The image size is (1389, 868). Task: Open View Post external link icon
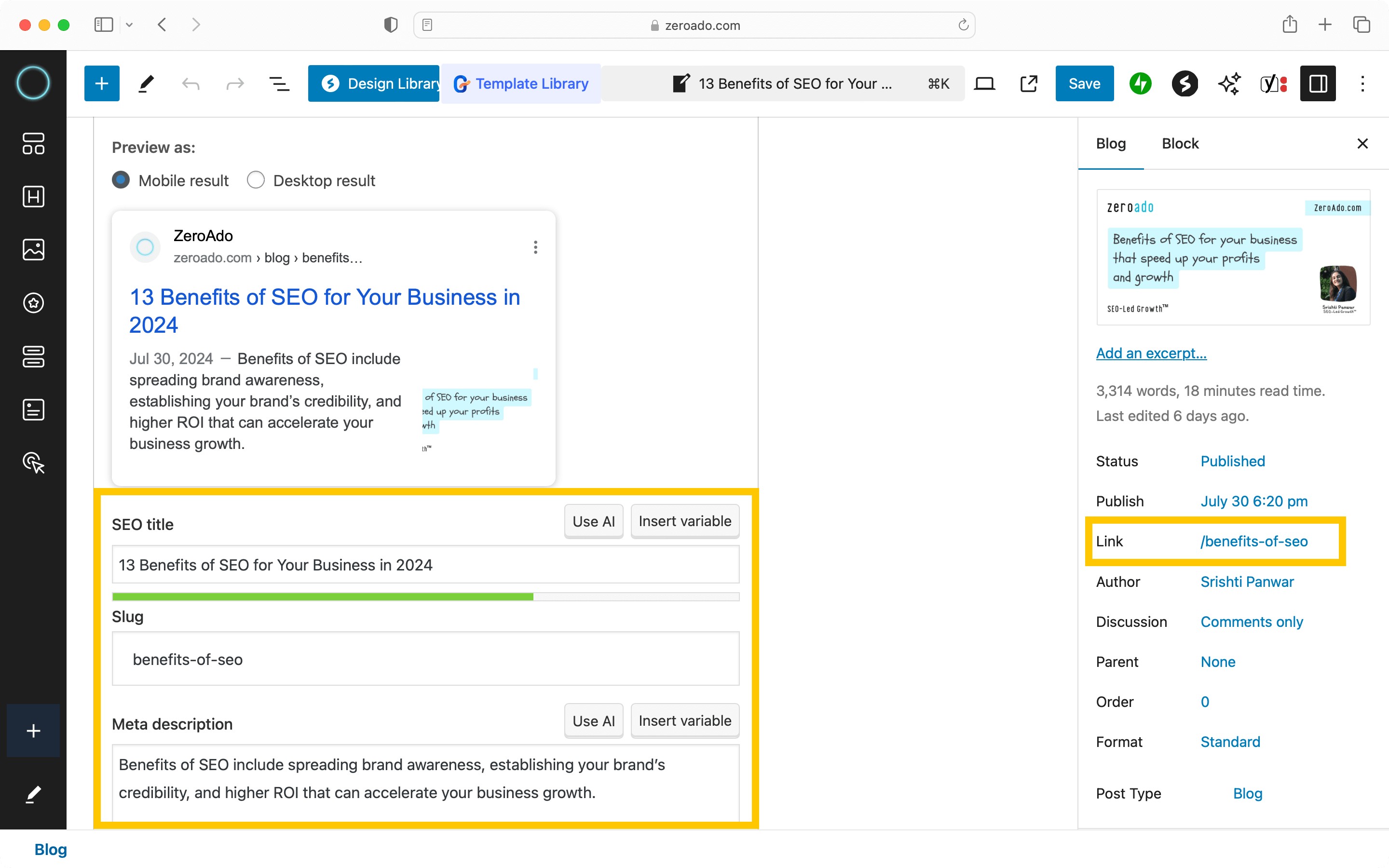(1029, 84)
